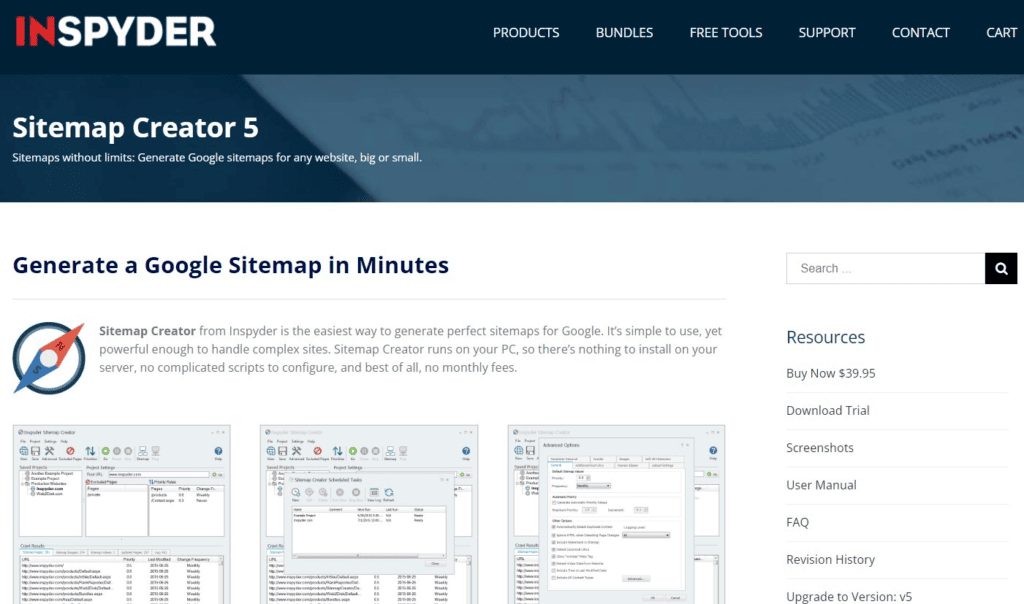Viewport: 1024px width, 604px height.
Task: Click the magnifier search button
Action: coord(1001,268)
